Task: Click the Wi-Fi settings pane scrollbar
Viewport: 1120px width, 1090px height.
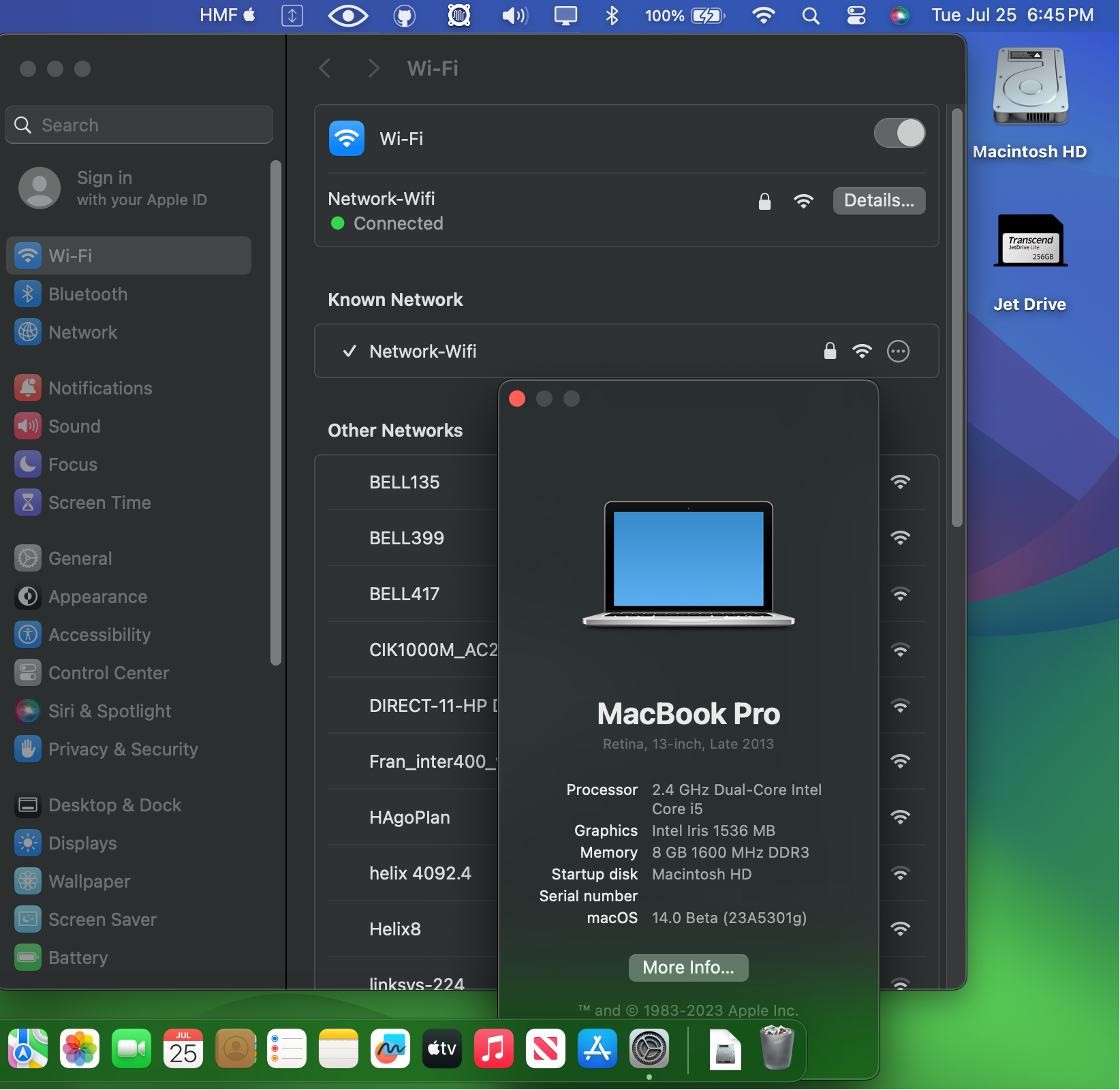Action: click(x=956, y=317)
